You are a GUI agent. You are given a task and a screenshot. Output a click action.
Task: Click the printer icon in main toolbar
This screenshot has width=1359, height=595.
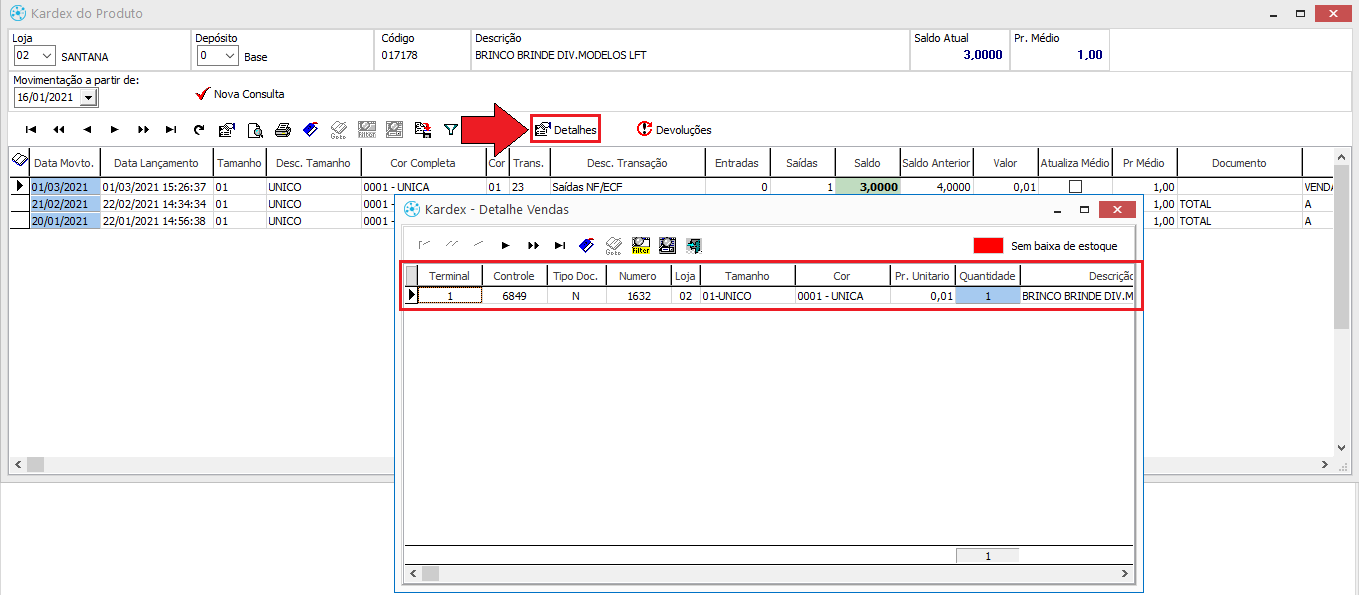pyautogui.click(x=283, y=130)
